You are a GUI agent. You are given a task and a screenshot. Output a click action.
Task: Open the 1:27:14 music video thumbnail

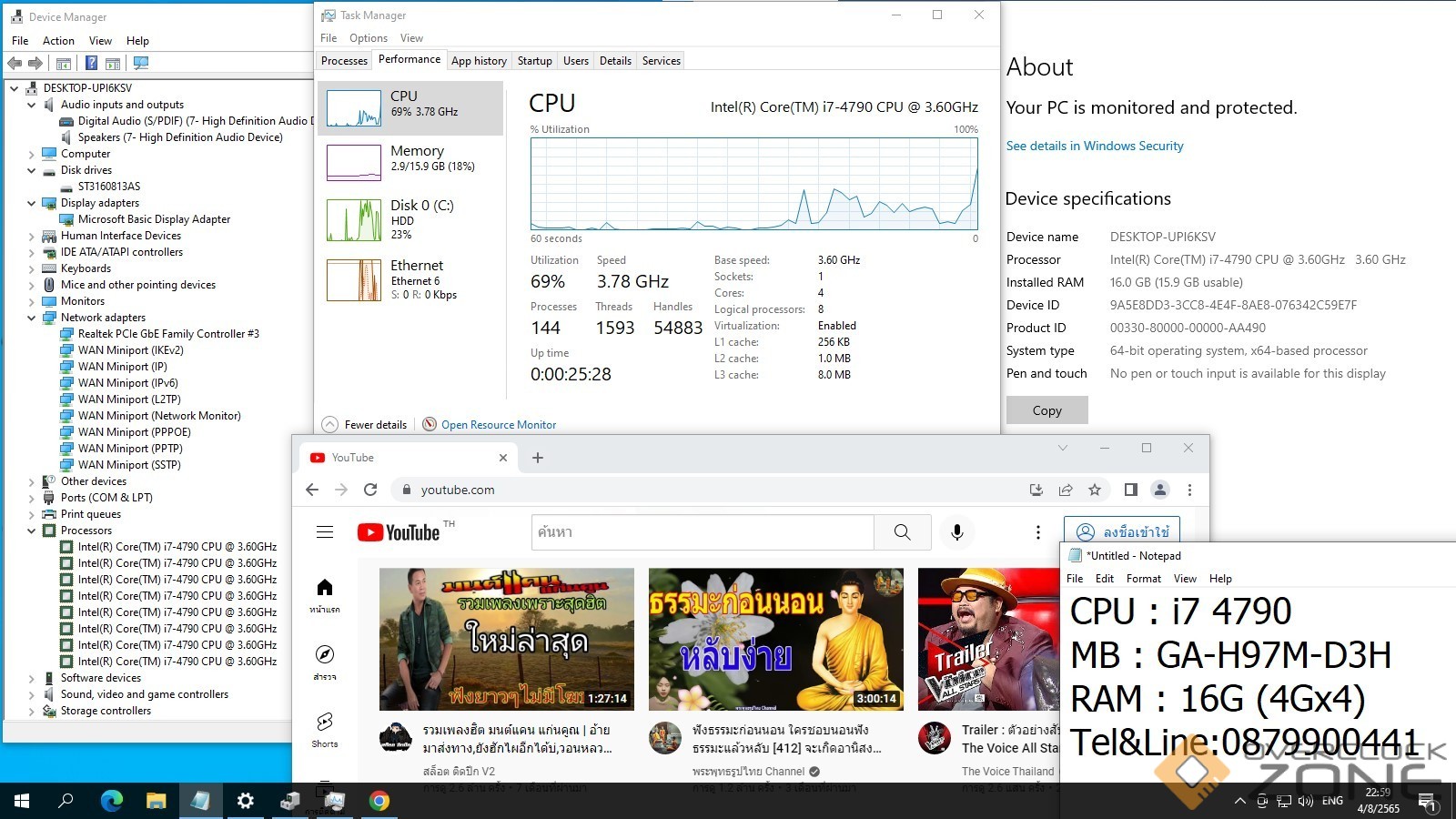coord(507,639)
